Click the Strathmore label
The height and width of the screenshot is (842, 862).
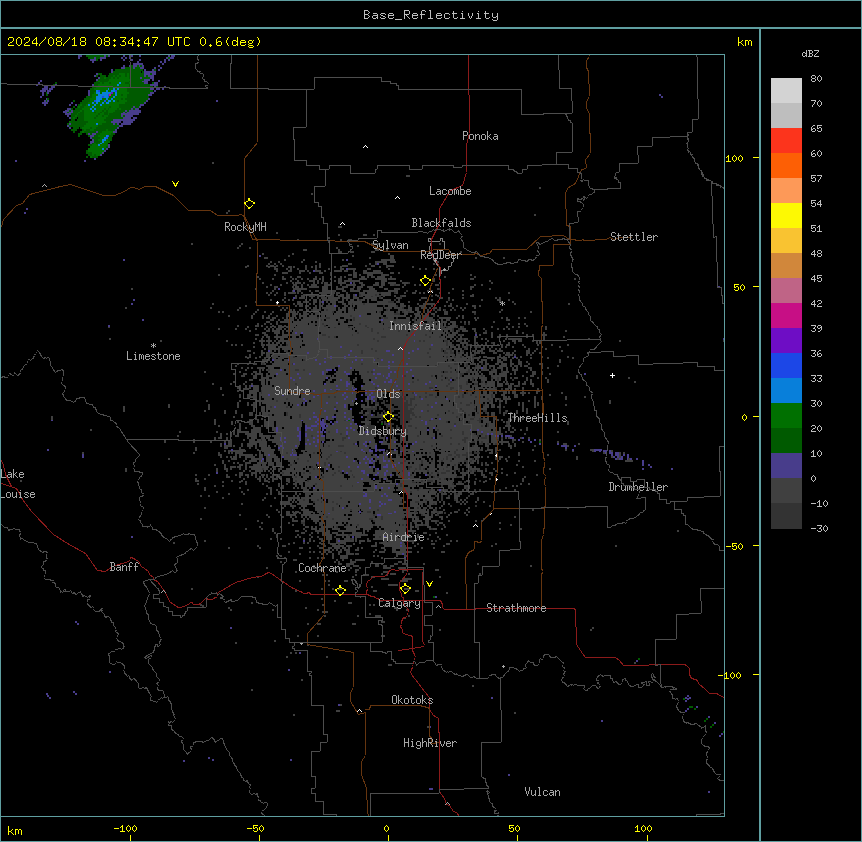[x=516, y=608]
